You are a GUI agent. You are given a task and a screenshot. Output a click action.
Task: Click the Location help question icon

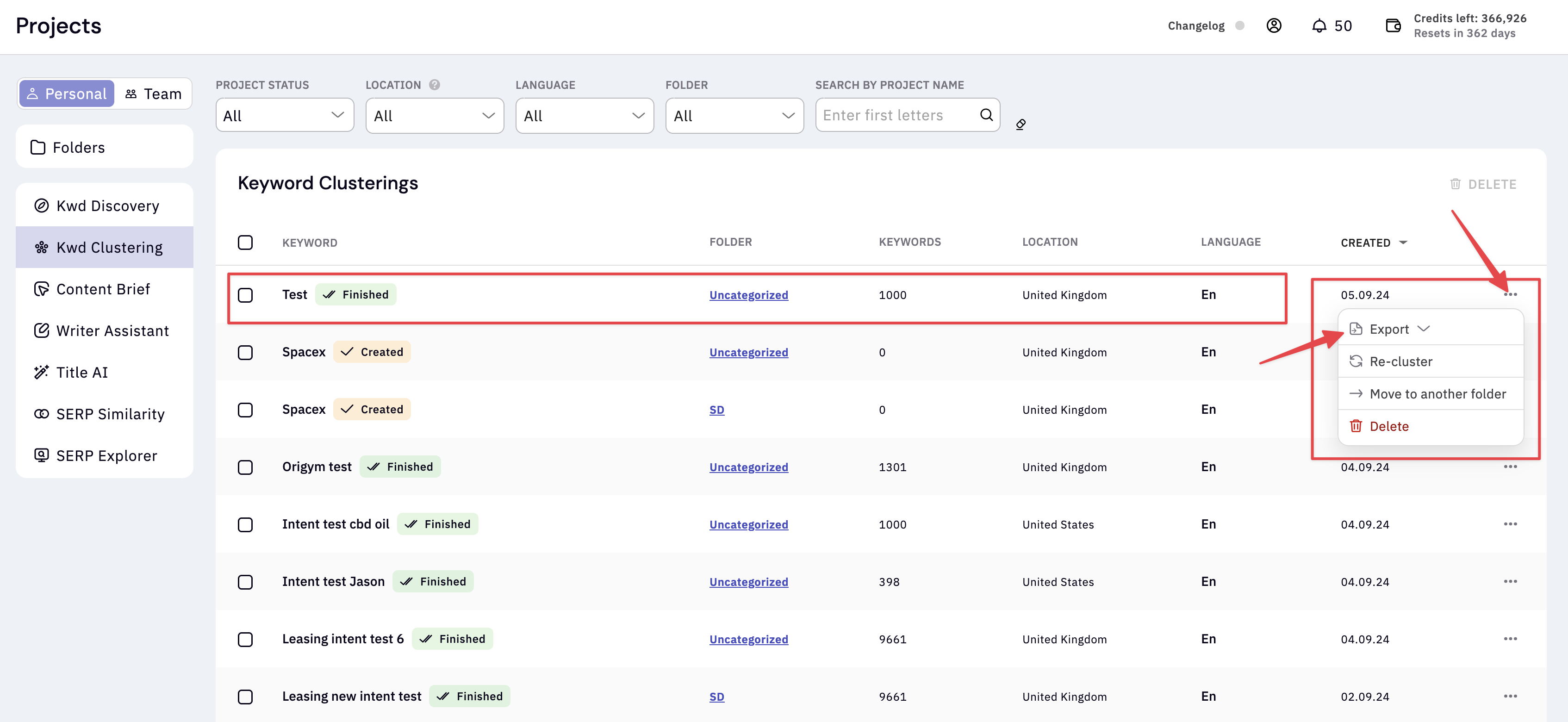coord(434,85)
